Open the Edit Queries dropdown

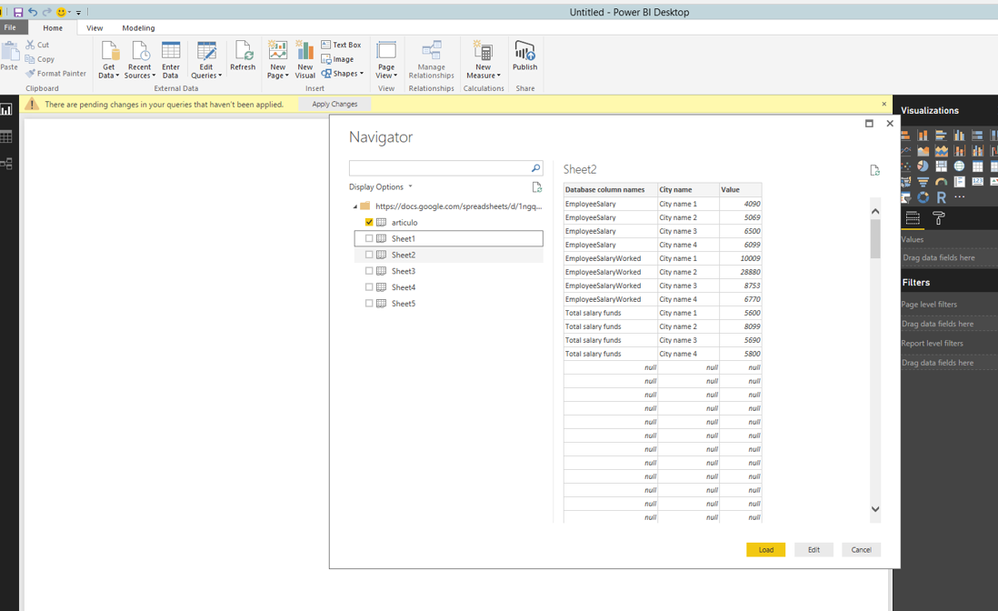tap(206, 71)
